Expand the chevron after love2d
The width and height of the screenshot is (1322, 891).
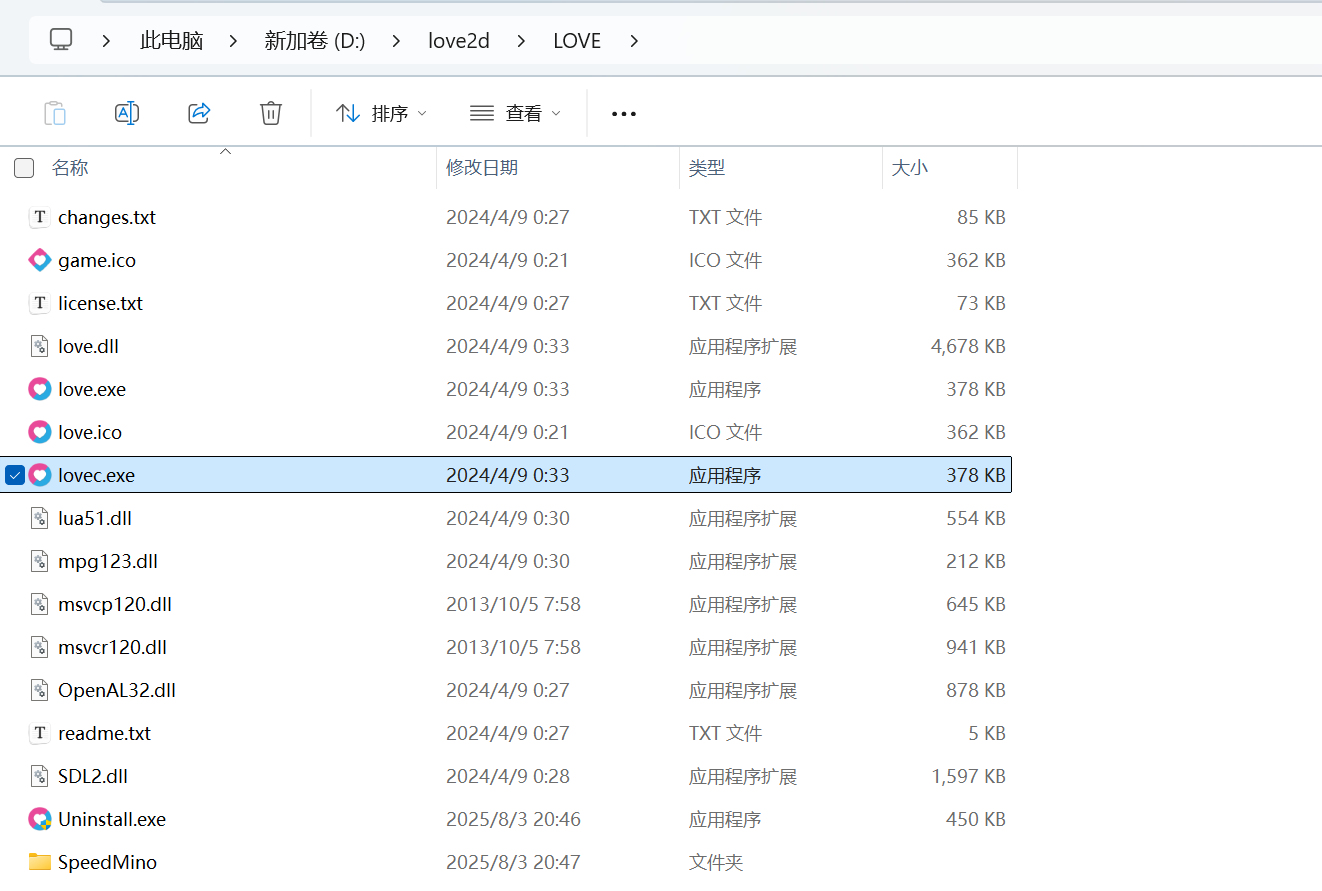pyautogui.click(x=521, y=41)
